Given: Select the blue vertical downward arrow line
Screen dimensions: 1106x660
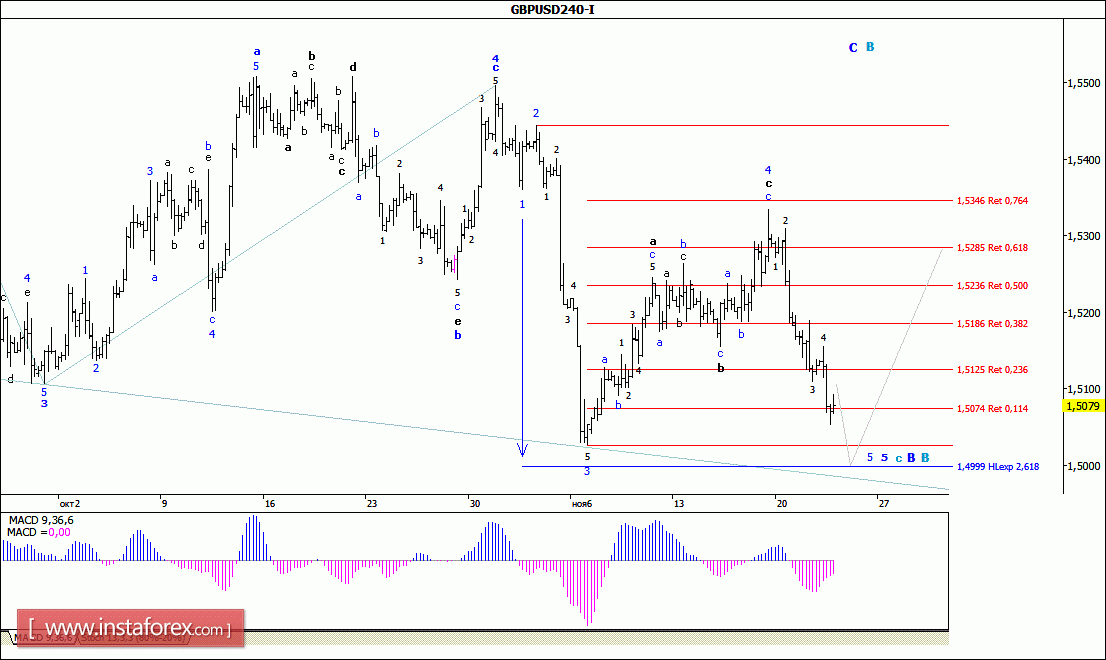Looking at the screenshot, I should (x=522, y=337).
